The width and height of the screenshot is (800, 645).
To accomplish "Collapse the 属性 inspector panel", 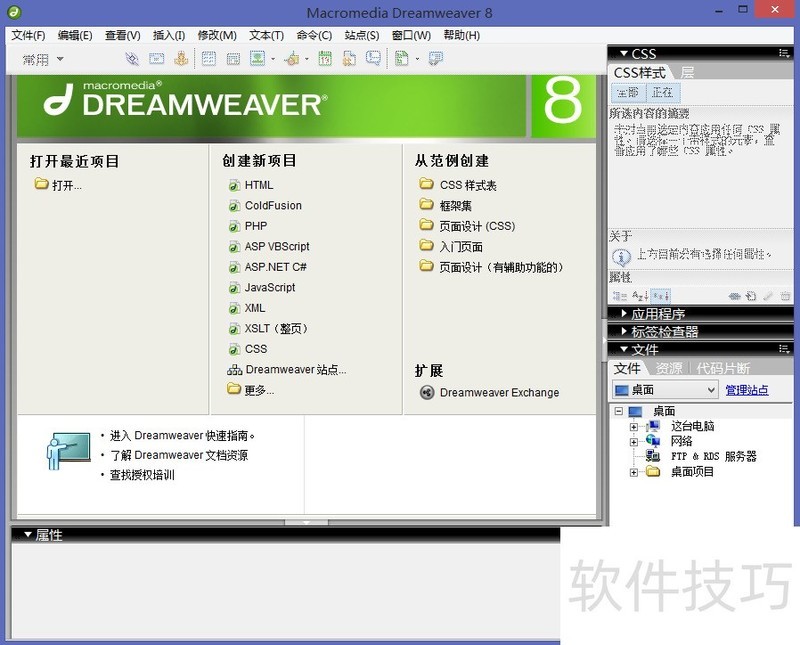I will point(28,534).
